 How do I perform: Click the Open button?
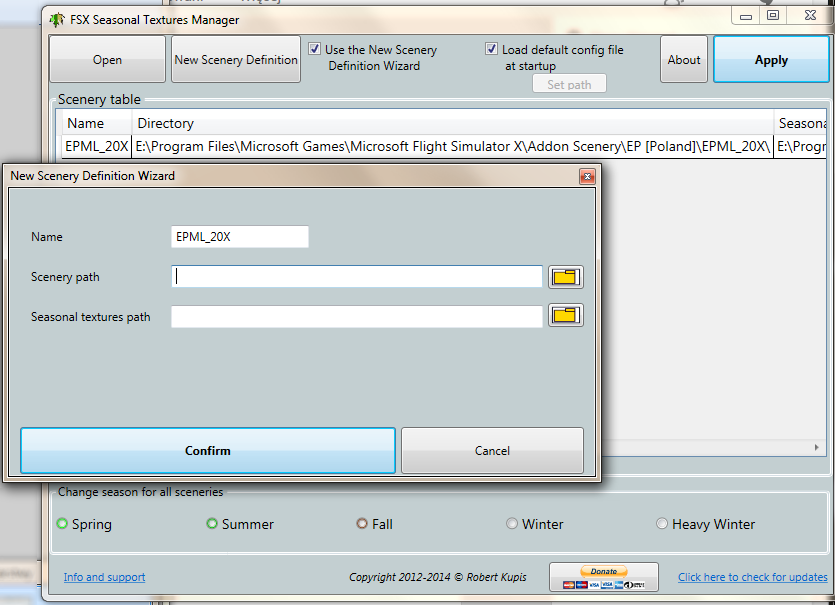108,59
